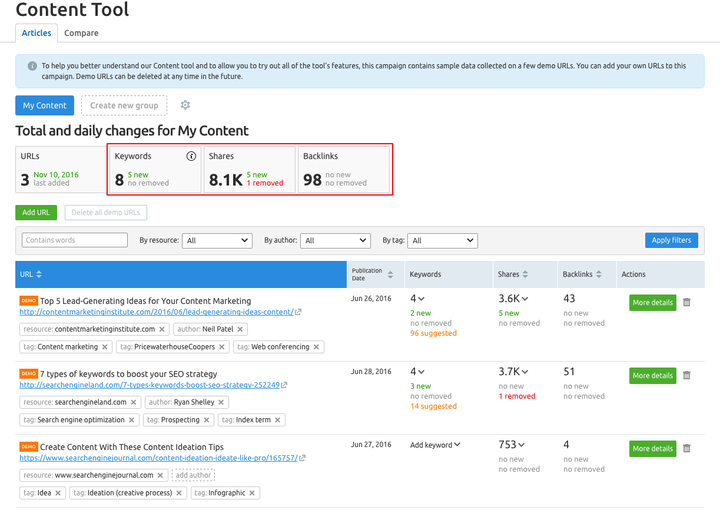Remove the Content marketing tag

[x=105, y=347]
